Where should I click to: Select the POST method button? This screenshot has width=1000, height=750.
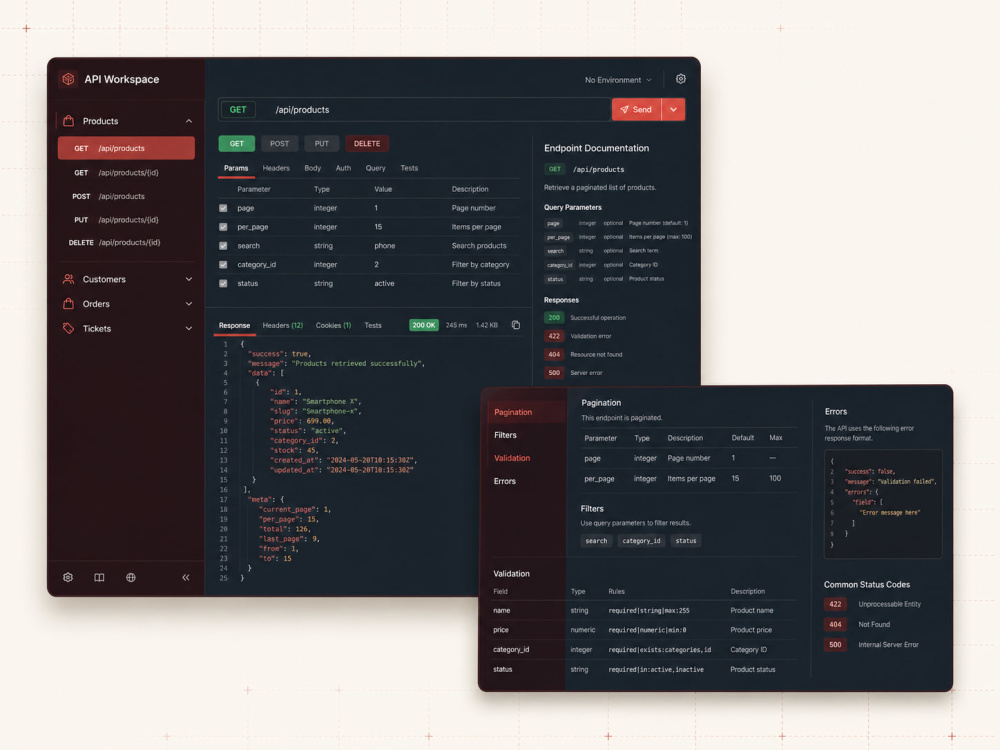coord(279,143)
